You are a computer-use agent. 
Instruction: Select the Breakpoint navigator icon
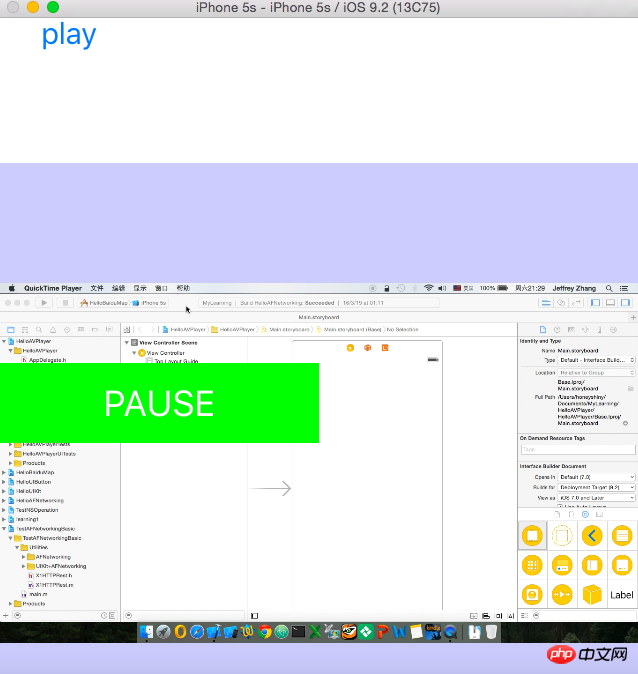pyautogui.click(x=95, y=330)
